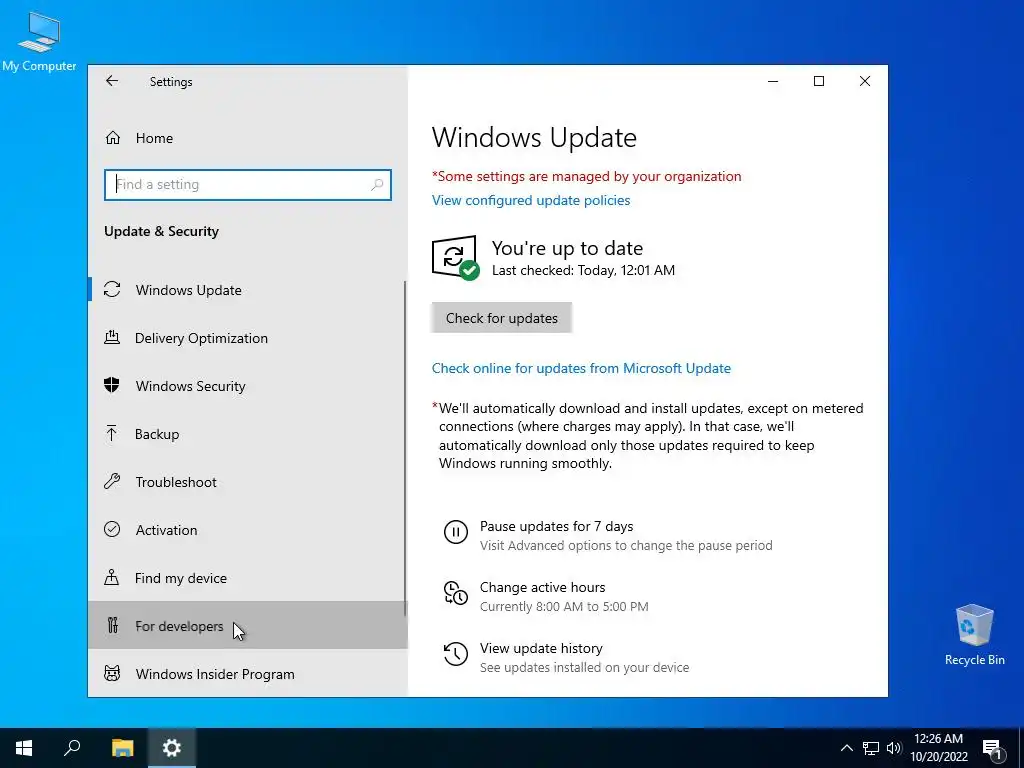1024x768 pixels.
Task: Click the speaker volume icon in tray
Action: click(x=894, y=748)
